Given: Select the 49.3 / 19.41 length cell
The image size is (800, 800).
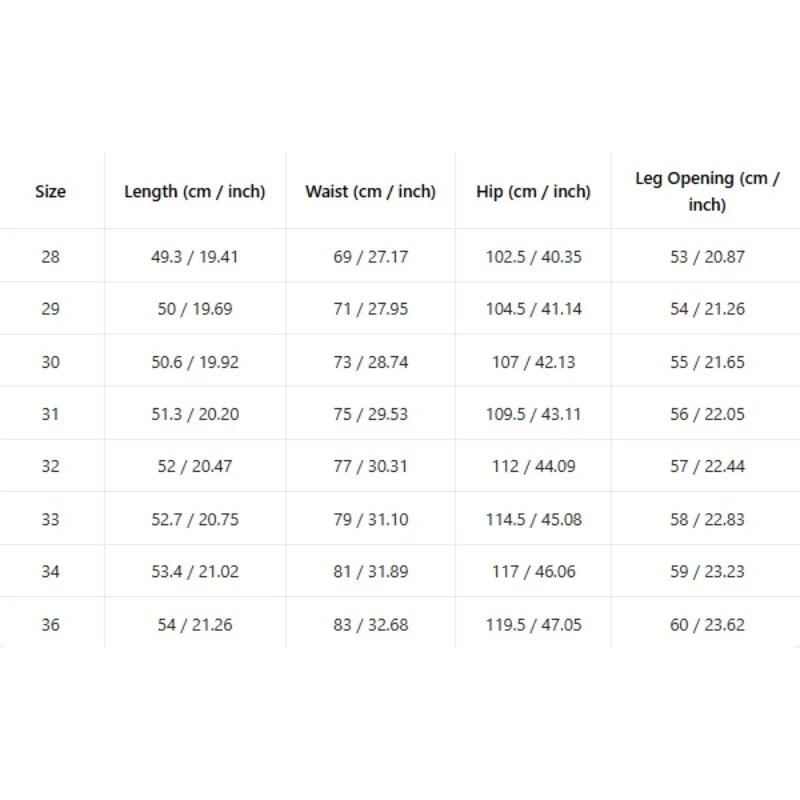Looking at the screenshot, I should (x=195, y=257).
